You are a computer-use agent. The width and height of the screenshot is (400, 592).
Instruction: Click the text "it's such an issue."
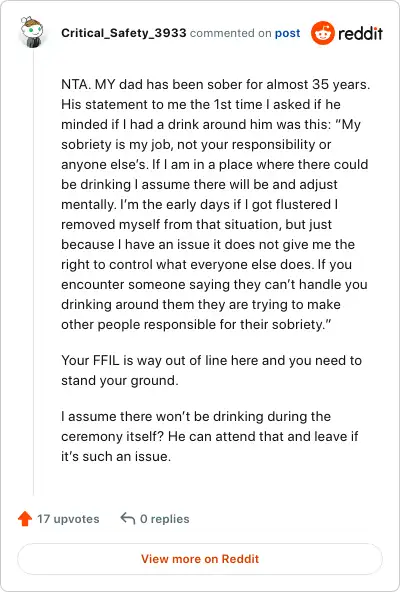pos(116,456)
